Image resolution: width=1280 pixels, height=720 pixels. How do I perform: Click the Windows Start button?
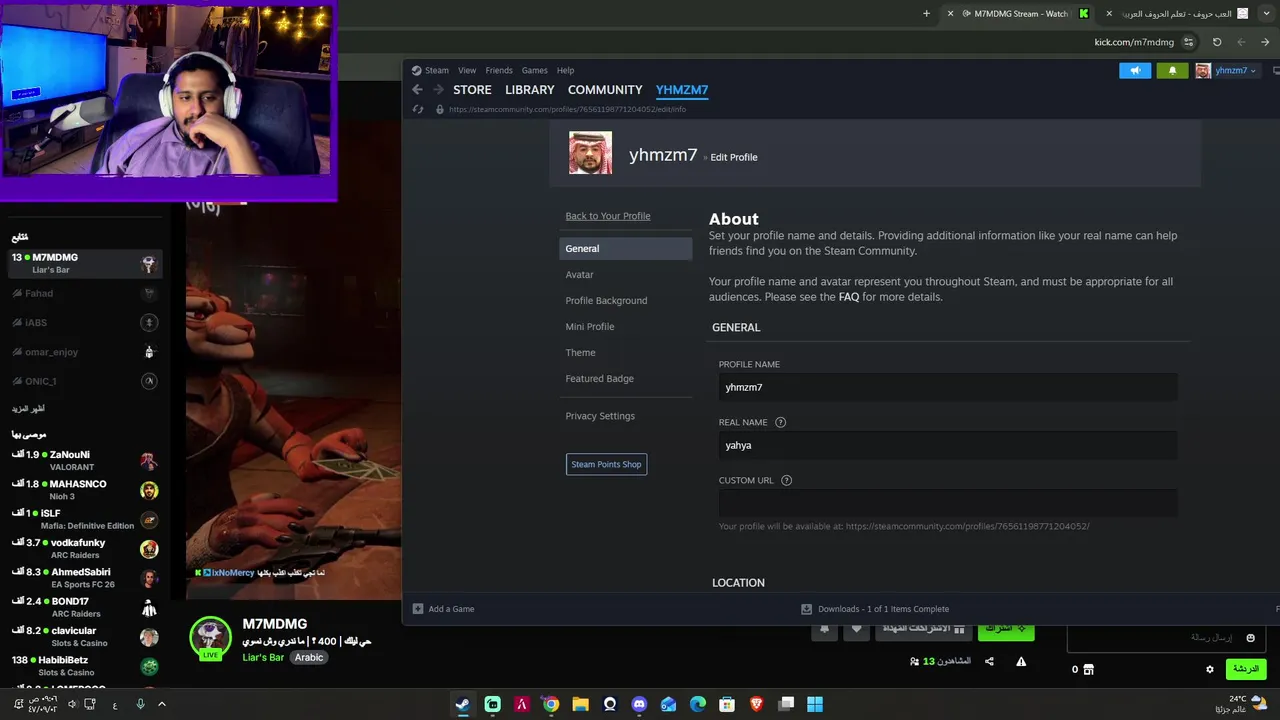(x=815, y=704)
